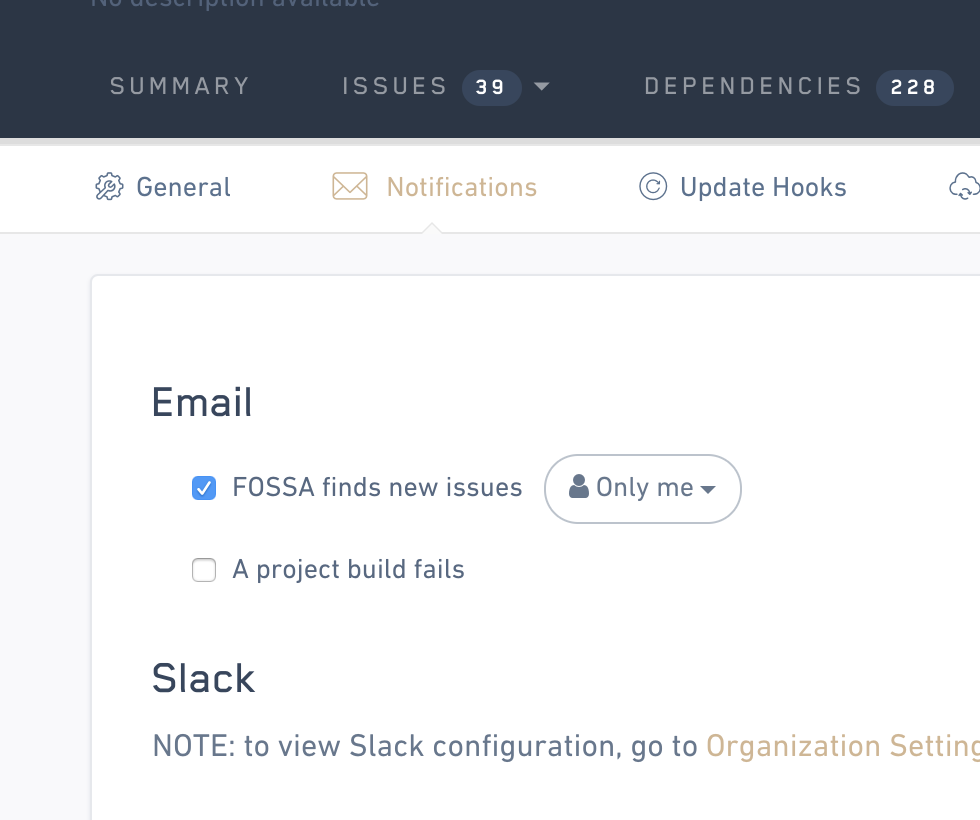This screenshot has height=820, width=980.
Task: Click the A project build fails label
Action: click(x=348, y=570)
